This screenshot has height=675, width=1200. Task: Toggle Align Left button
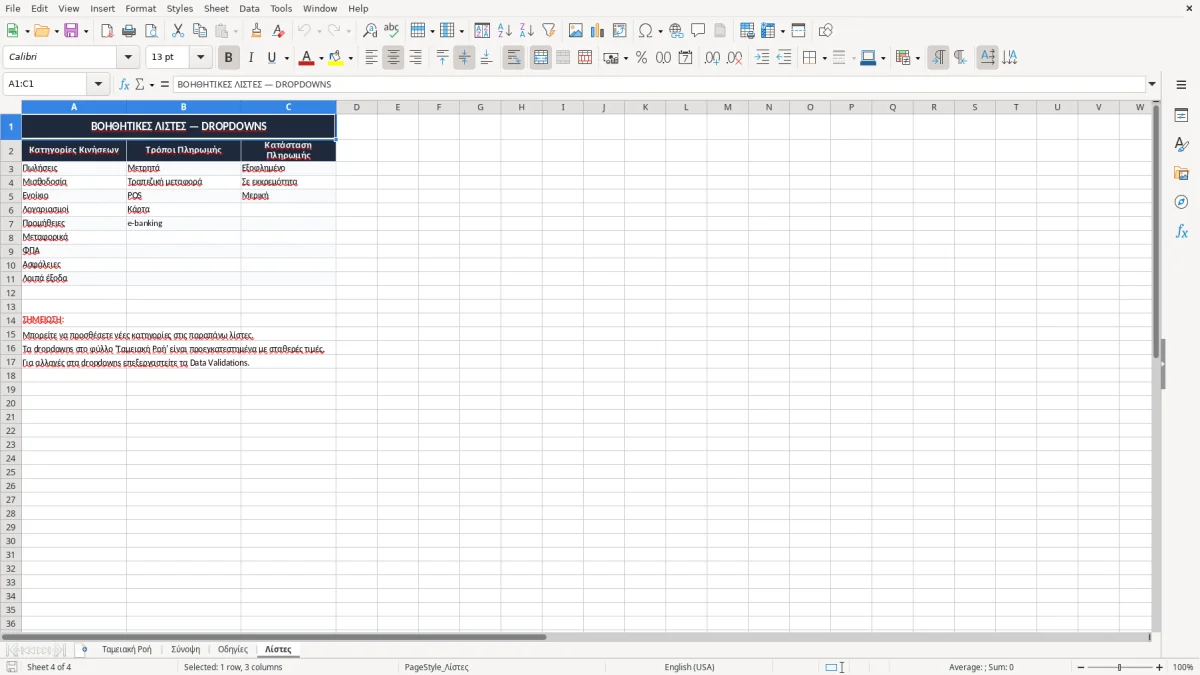372,58
